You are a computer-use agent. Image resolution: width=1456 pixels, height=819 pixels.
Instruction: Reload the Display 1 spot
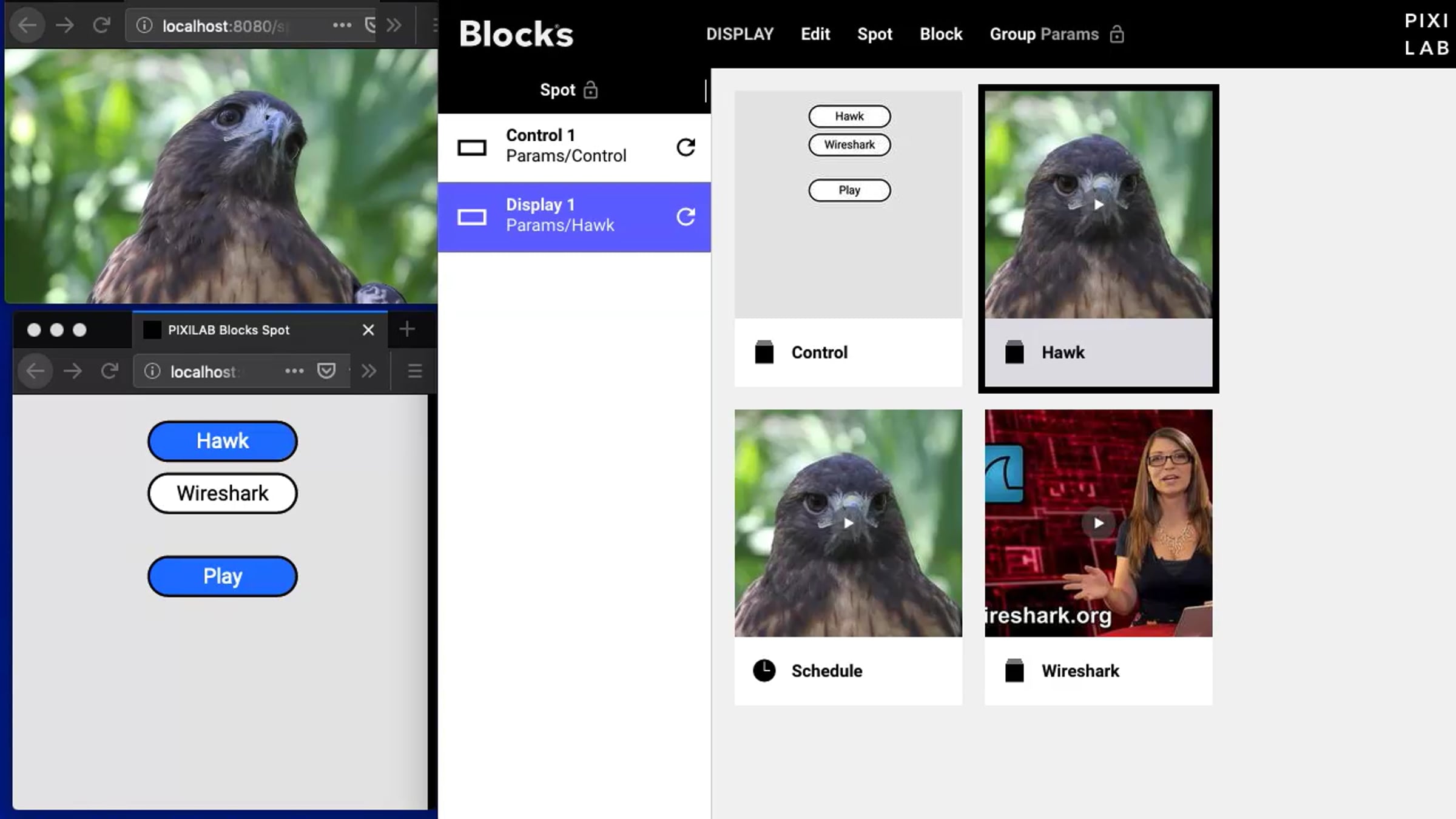686,217
